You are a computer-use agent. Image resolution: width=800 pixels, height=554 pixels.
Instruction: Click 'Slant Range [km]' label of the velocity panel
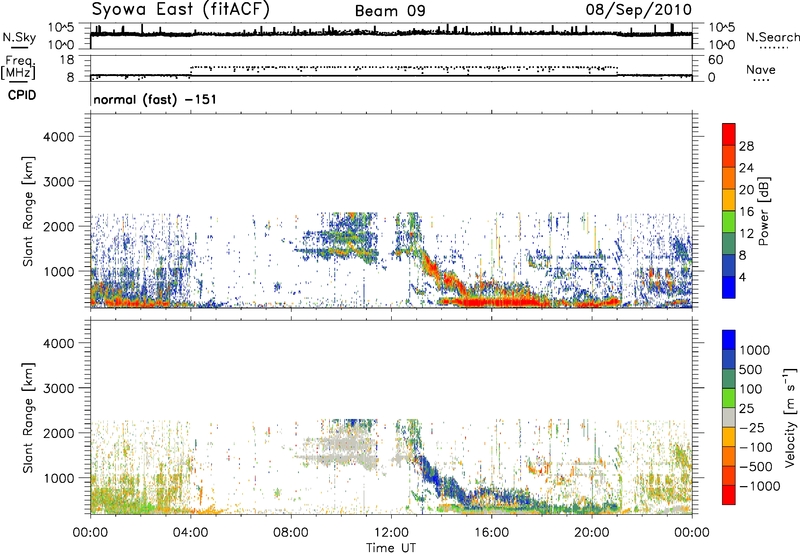coord(28,417)
